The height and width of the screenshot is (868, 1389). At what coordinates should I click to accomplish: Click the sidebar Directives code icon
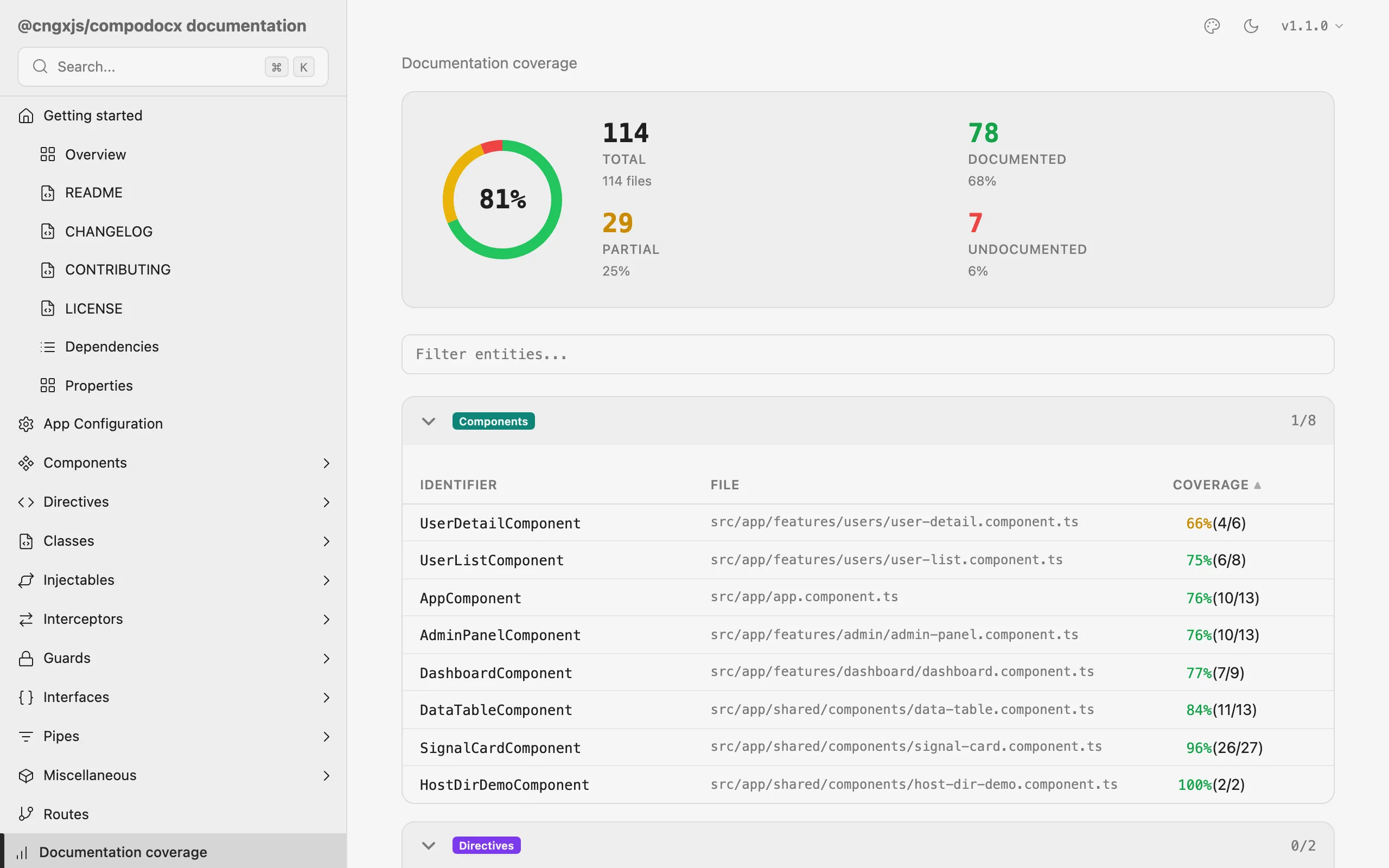(x=26, y=502)
